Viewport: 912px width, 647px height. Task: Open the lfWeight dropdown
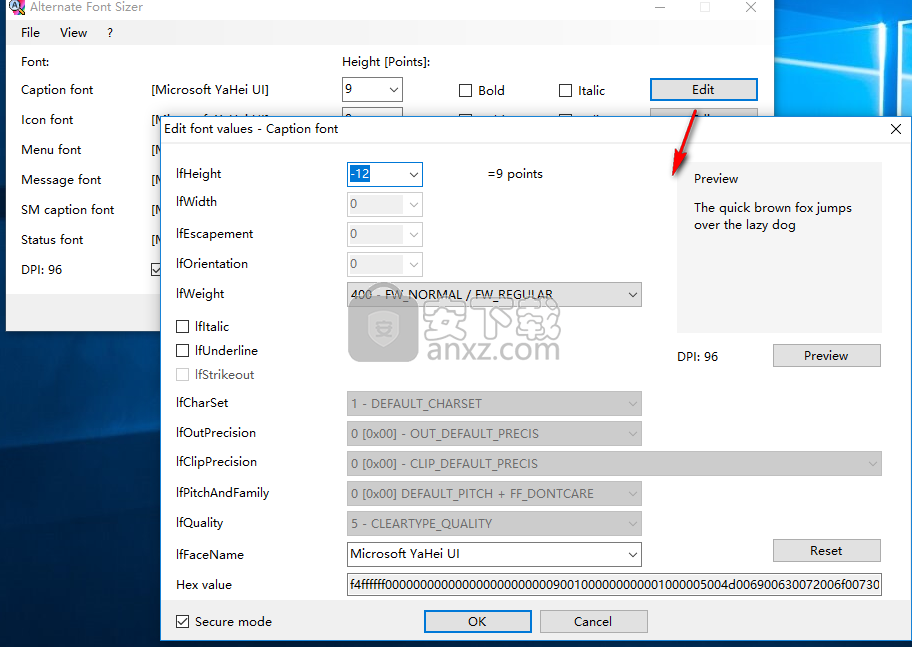click(x=494, y=294)
